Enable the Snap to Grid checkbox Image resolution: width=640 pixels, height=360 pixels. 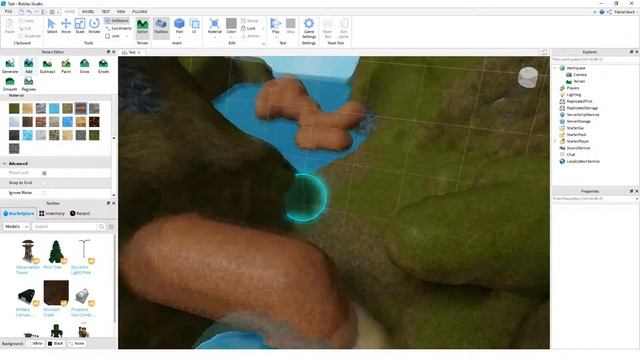coord(44,183)
